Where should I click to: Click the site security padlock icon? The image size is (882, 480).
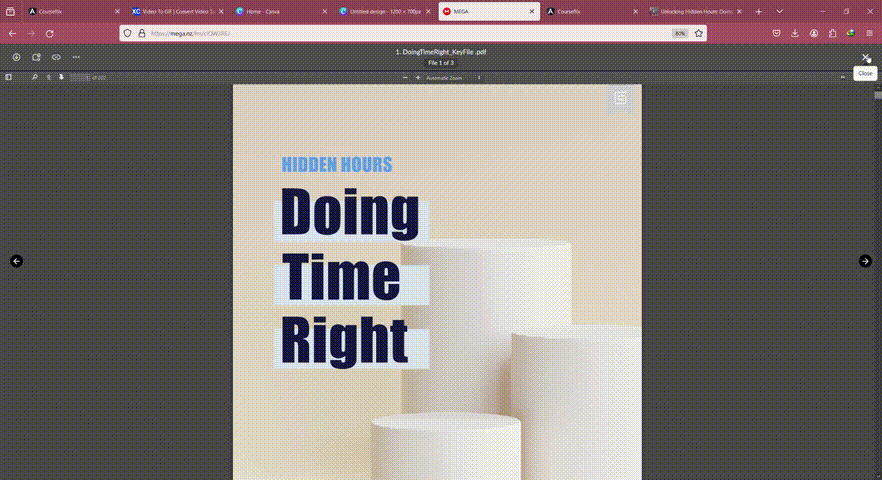[x=142, y=34]
